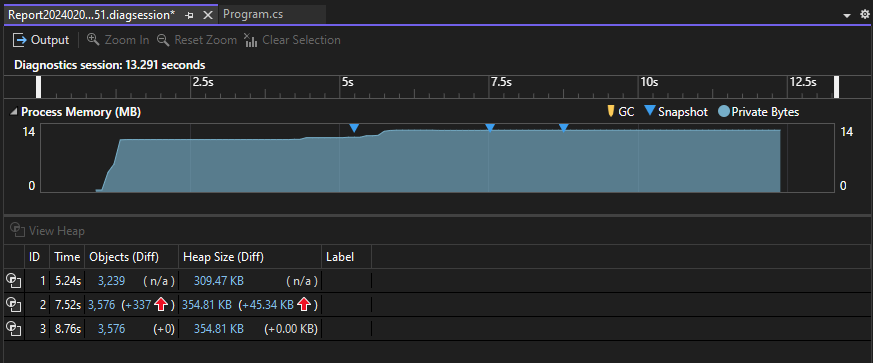Click the 10s ruler label
The height and width of the screenshot is (363, 873).
pyautogui.click(x=649, y=82)
